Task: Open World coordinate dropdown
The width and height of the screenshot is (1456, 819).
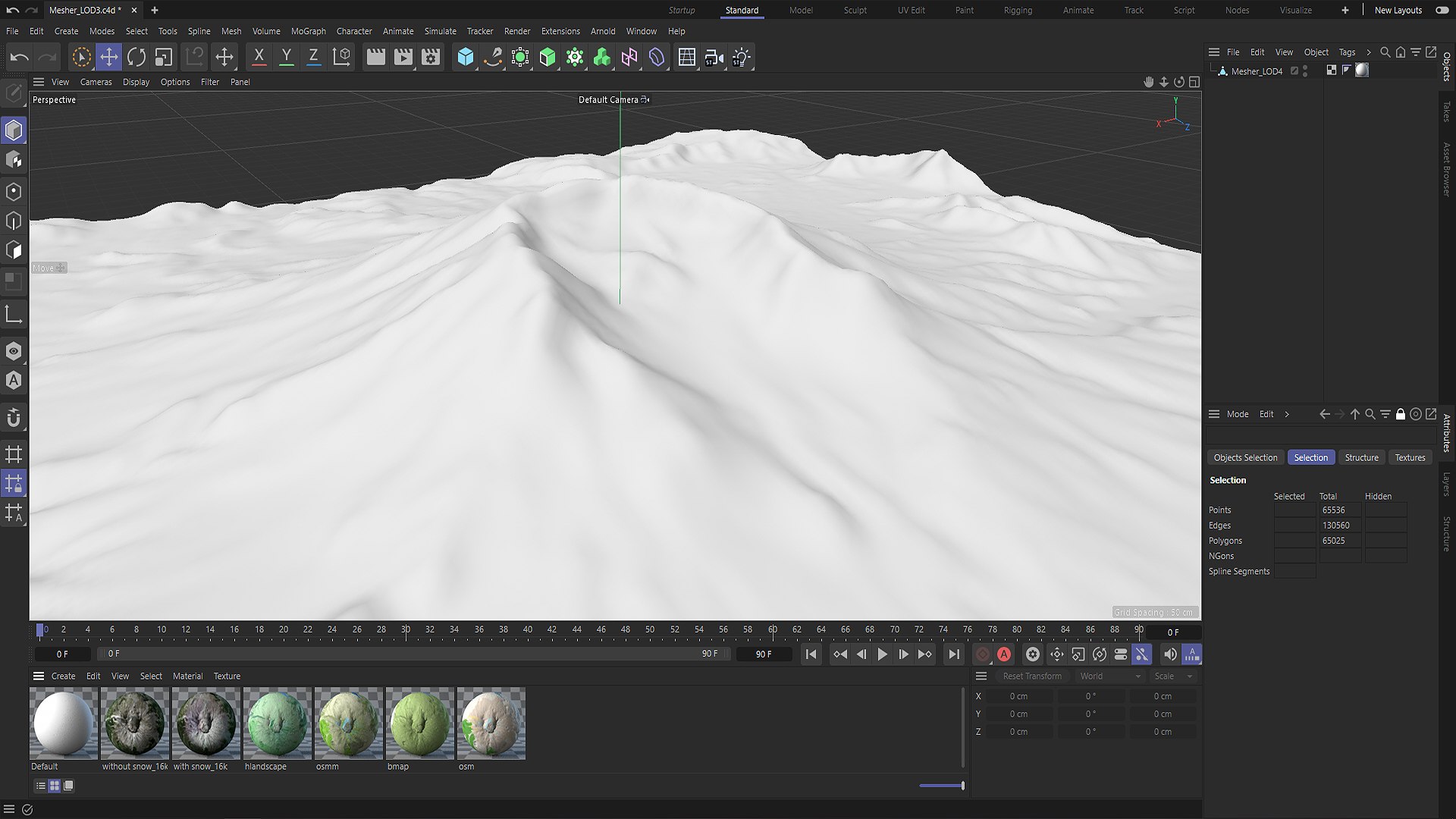Action: [x=1110, y=676]
